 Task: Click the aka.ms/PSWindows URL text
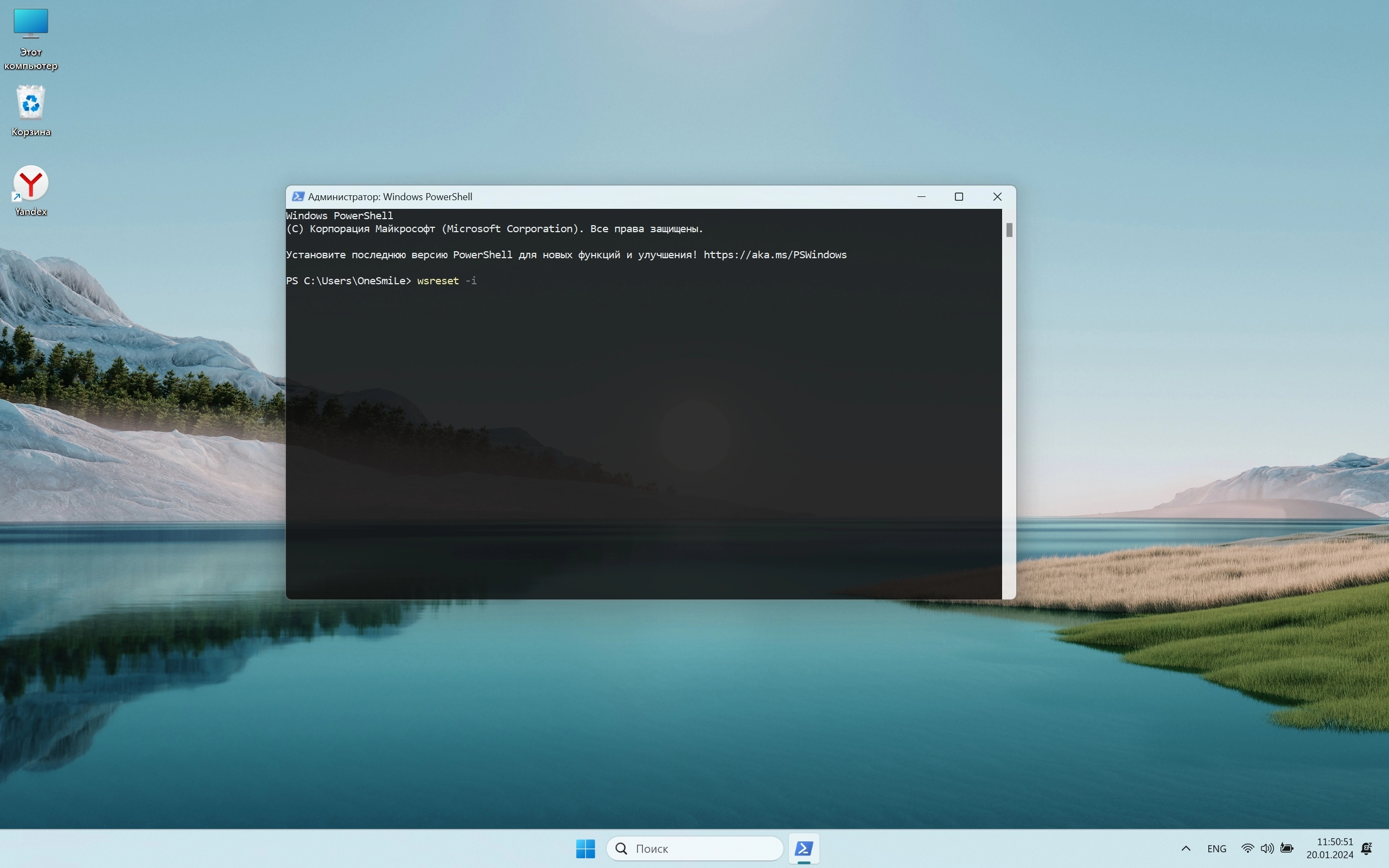774,255
